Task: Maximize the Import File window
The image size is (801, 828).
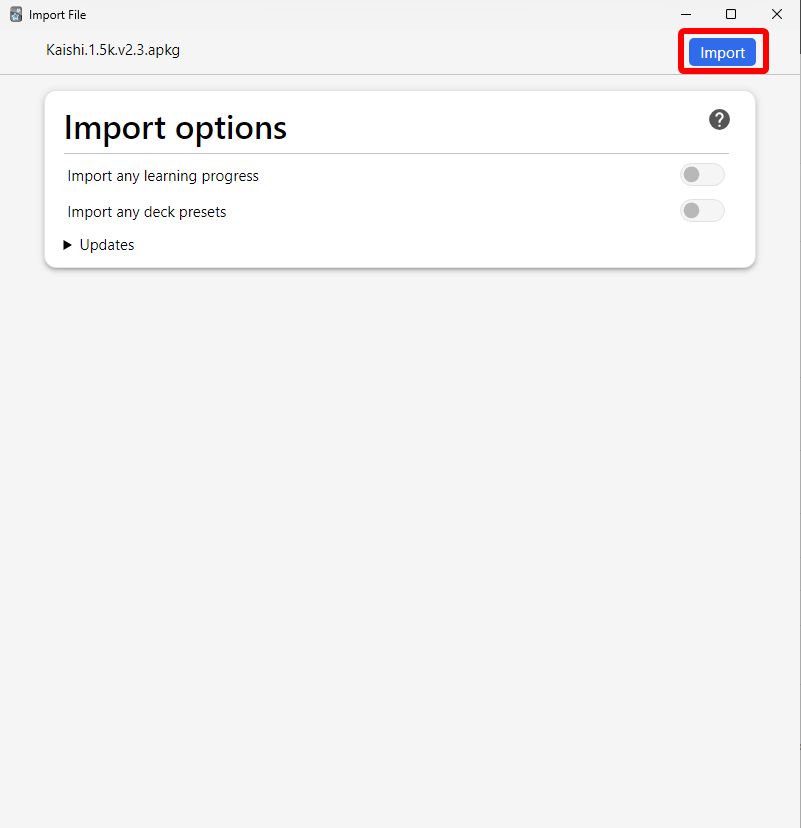Action: point(731,14)
